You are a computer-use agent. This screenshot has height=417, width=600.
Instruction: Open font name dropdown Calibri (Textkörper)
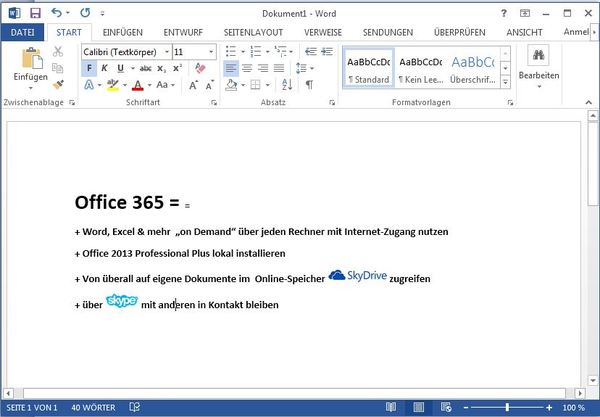coord(167,52)
